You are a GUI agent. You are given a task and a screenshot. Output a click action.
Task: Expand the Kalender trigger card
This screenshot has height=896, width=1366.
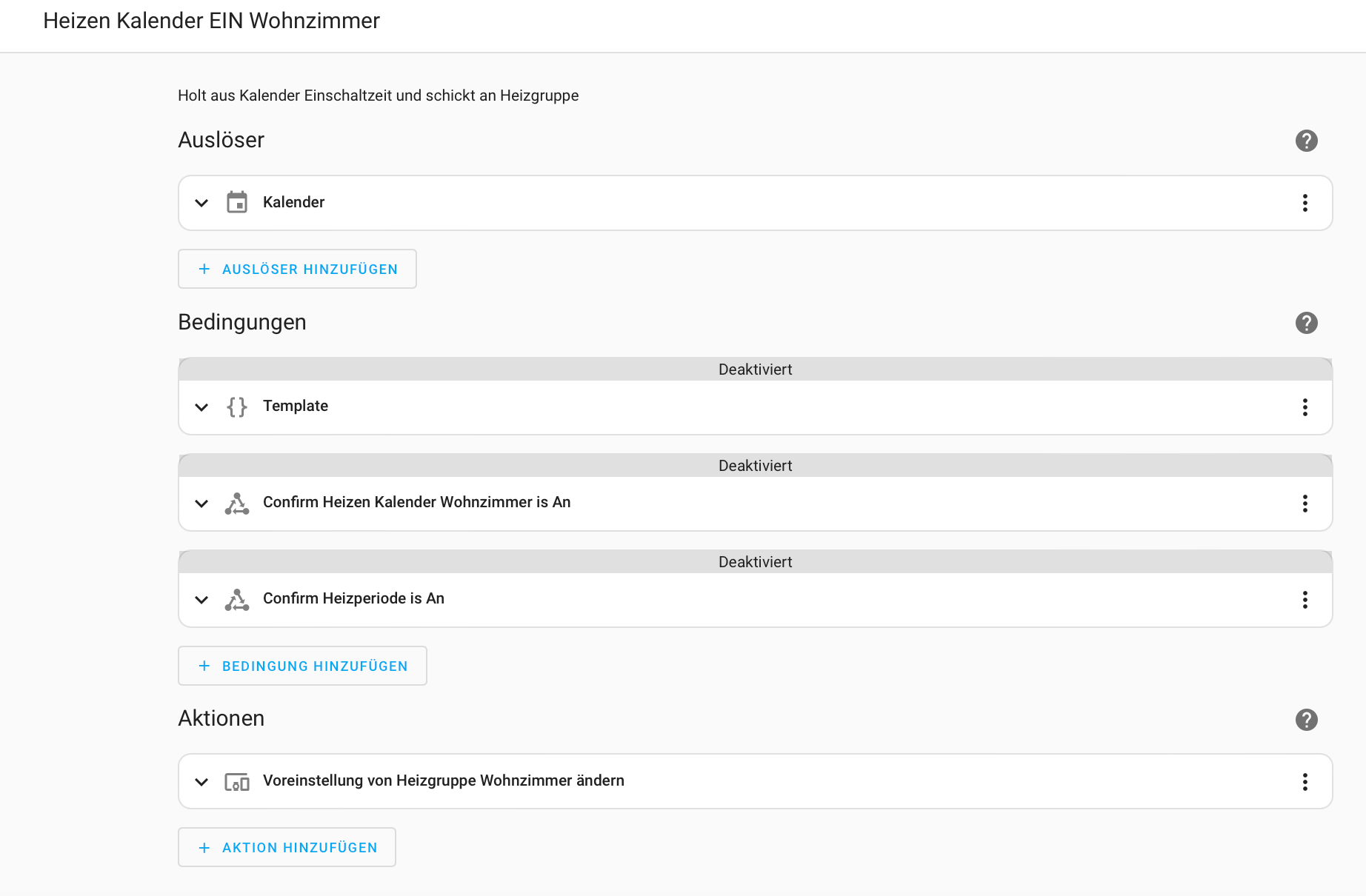[201, 203]
